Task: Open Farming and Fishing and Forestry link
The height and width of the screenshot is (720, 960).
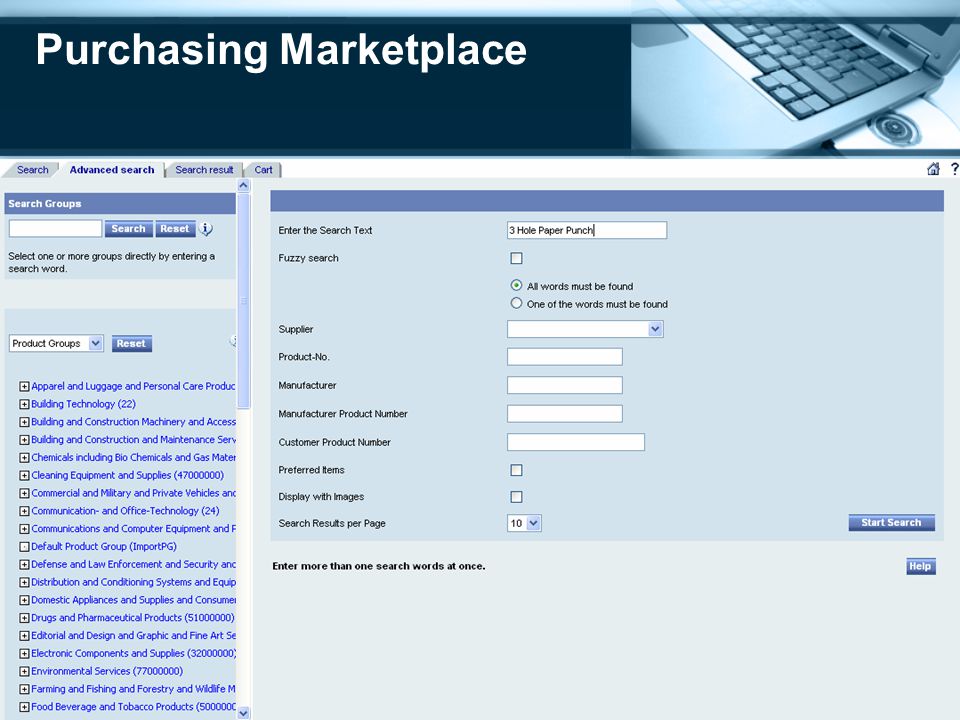Action: (x=133, y=689)
